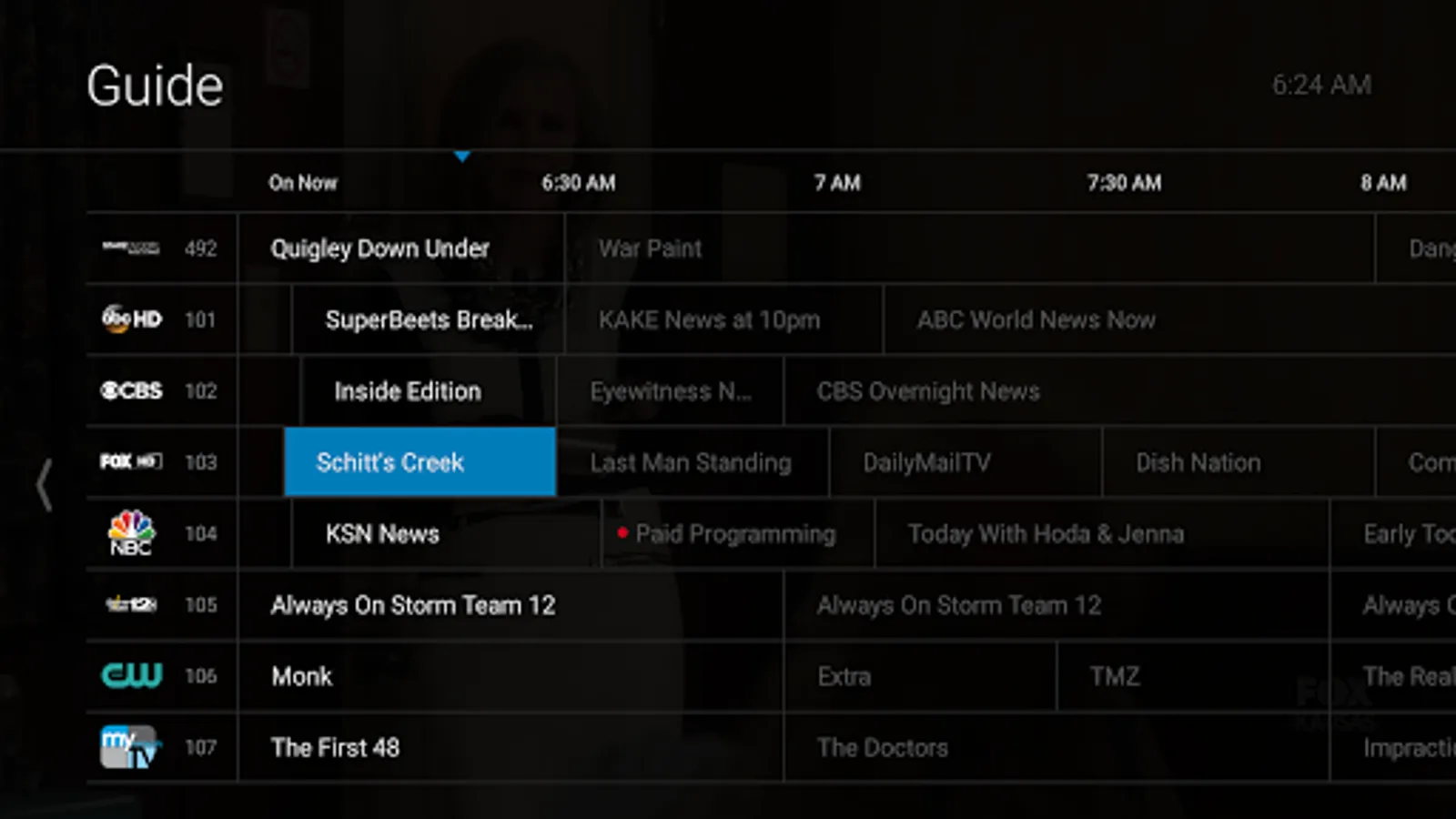Click channel number 105
Viewport: 1456px width, 819px height.
click(x=201, y=605)
